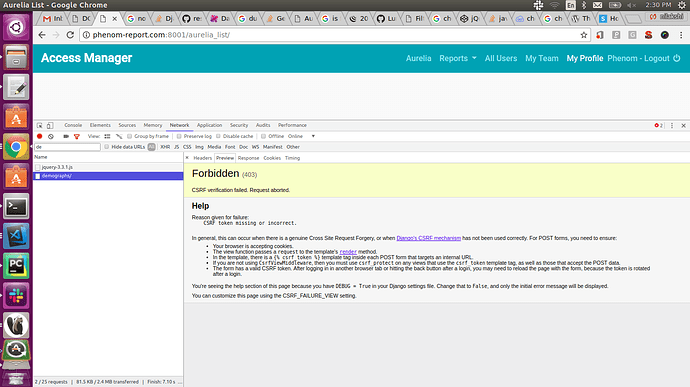Open the DevTools three-dot customize menu
Screen dimensions: 690x387
pyautogui.click(x=672, y=125)
